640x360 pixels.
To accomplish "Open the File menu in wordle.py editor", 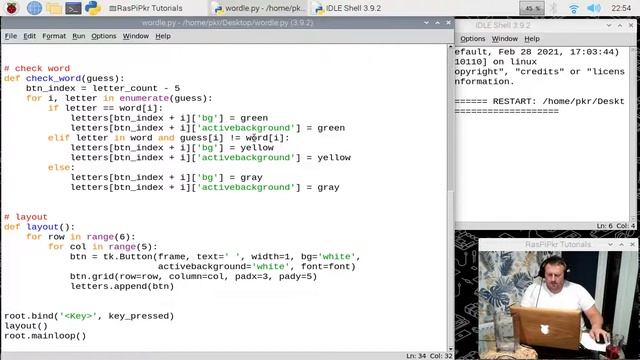I will pyautogui.click(x=11, y=36).
